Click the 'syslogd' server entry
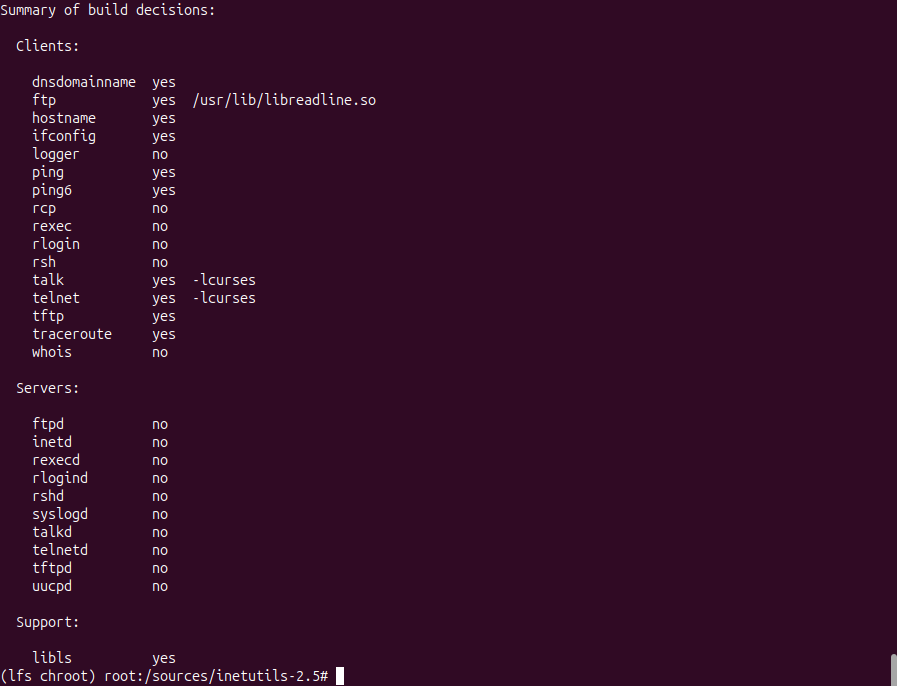 (60, 514)
